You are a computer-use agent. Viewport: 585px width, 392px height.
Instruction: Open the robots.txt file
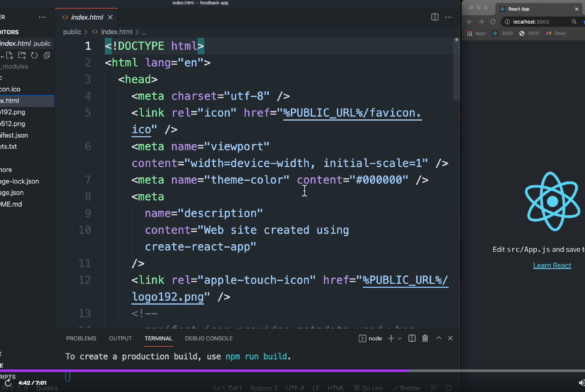click(9, 147)
